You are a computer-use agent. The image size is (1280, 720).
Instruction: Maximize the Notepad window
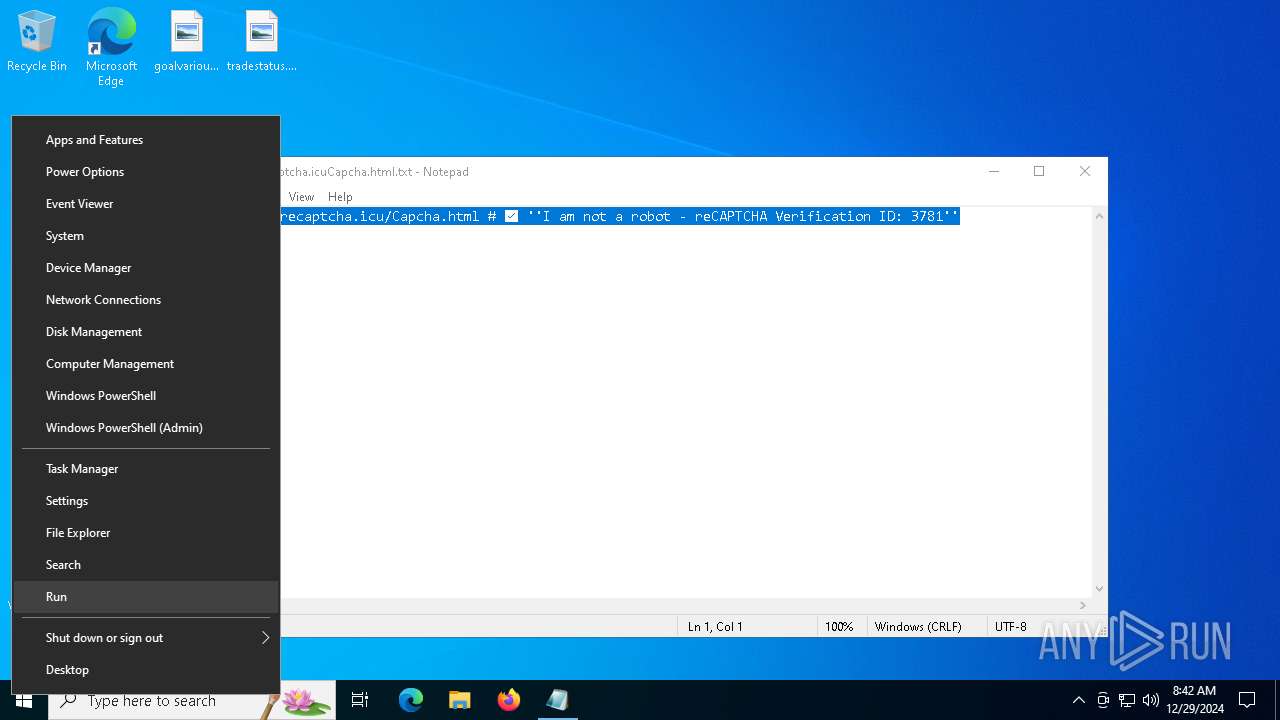(x=1039, y=172)
